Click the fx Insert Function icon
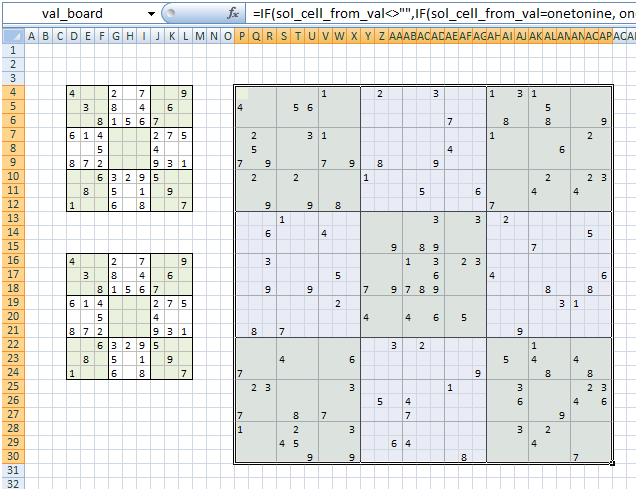The height and width of the screenshot is (491, 638). pyautogui.click(x=232, y=13)
